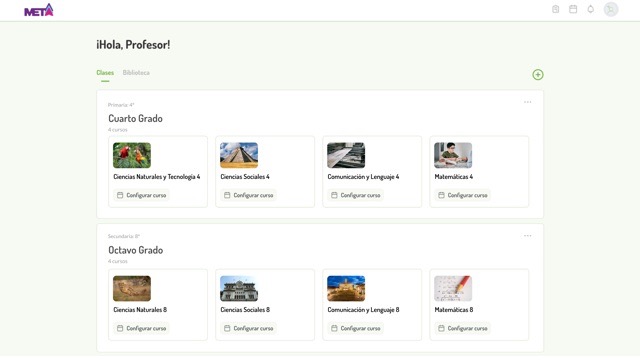Click the green add class plus icon

click(x=538, y=75)
